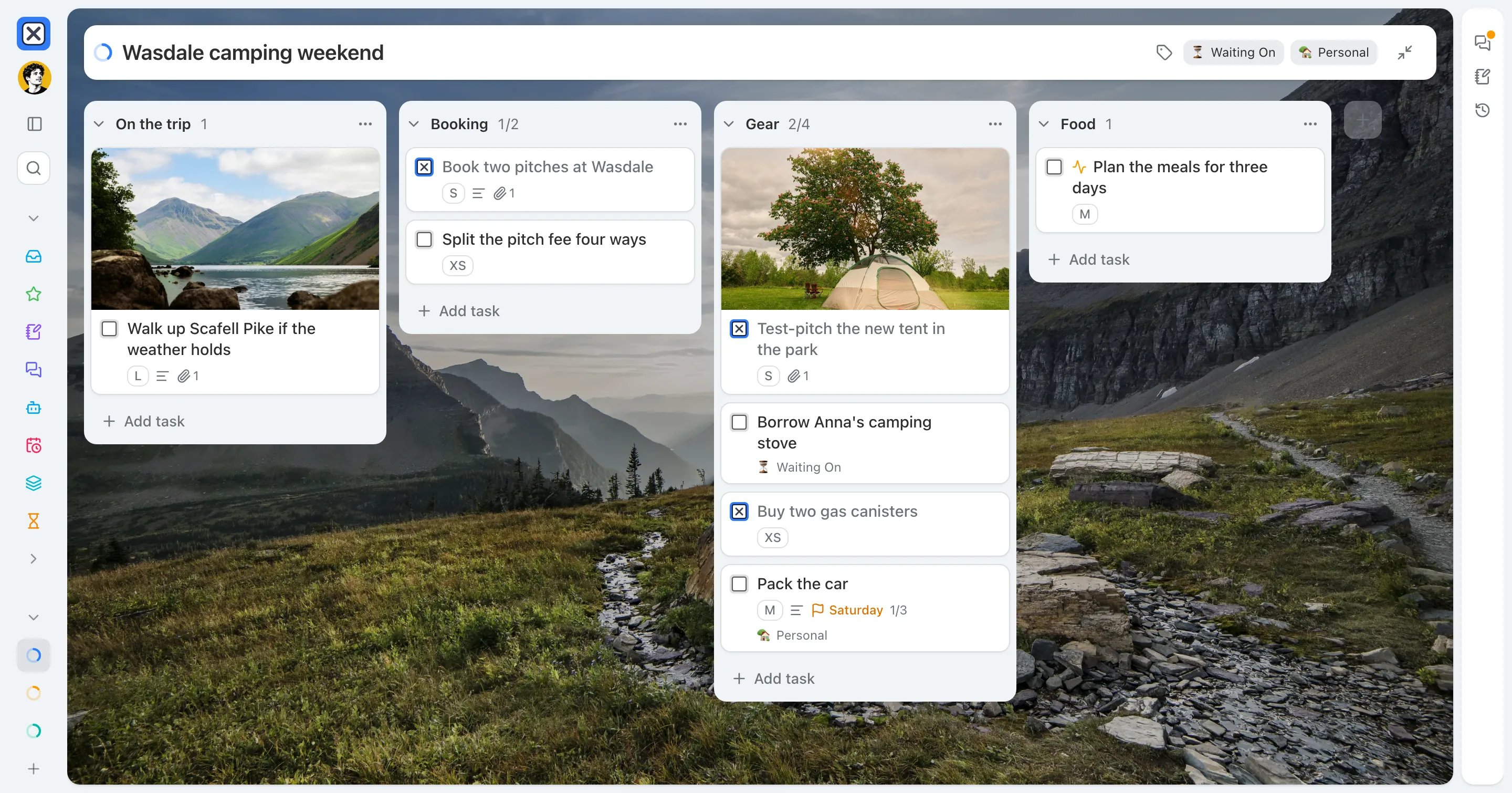This screenshot has width=1512, height=793.
Task: Open the On the trip three-dot menu
Action: 365,124
